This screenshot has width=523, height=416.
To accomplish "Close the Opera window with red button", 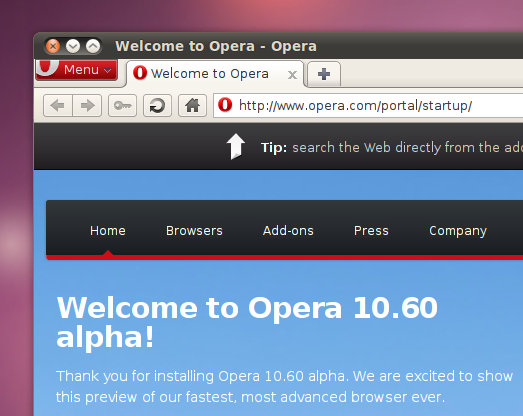I will coord(53,46).
